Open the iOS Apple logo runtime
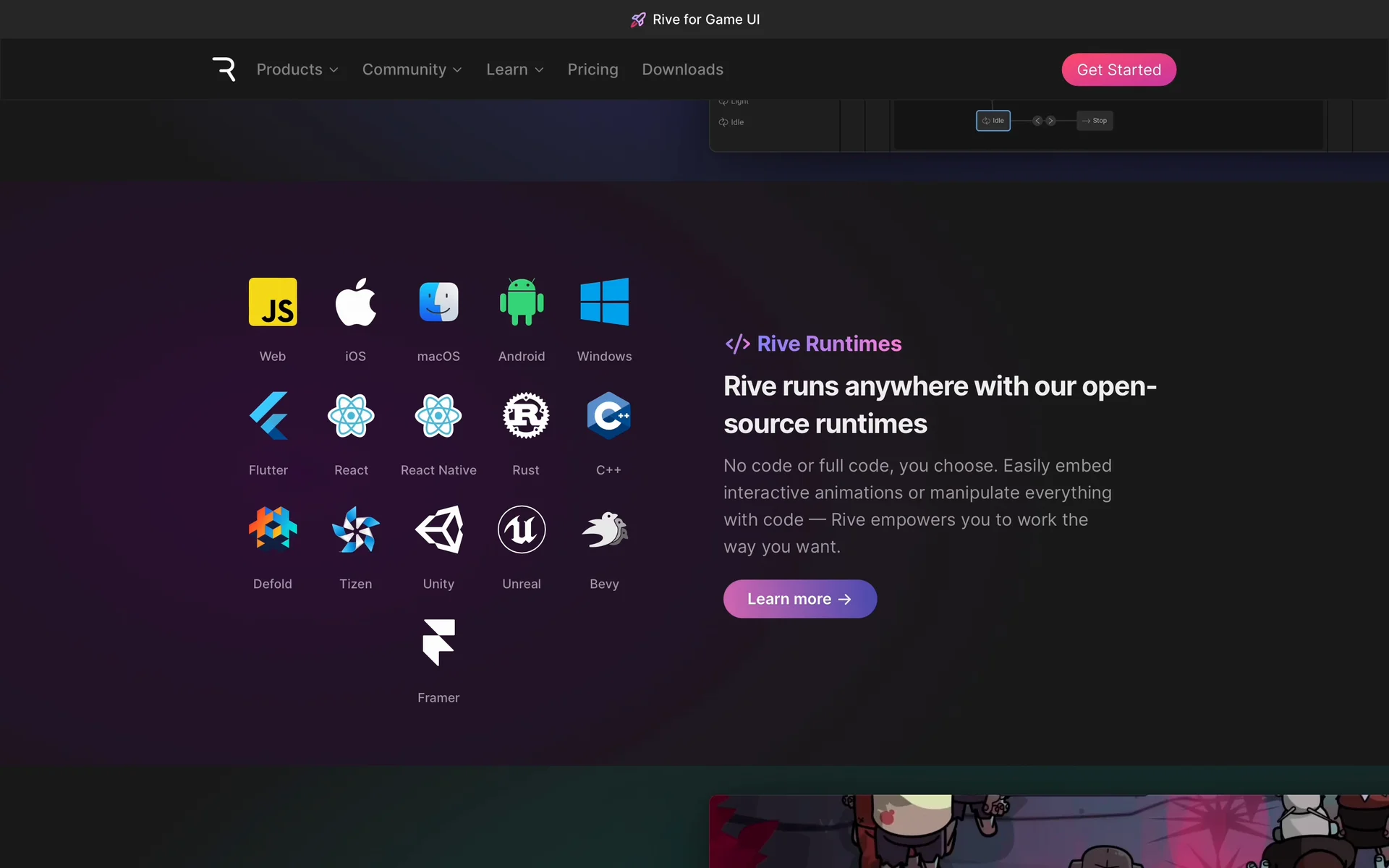 [x=355, y=302]
